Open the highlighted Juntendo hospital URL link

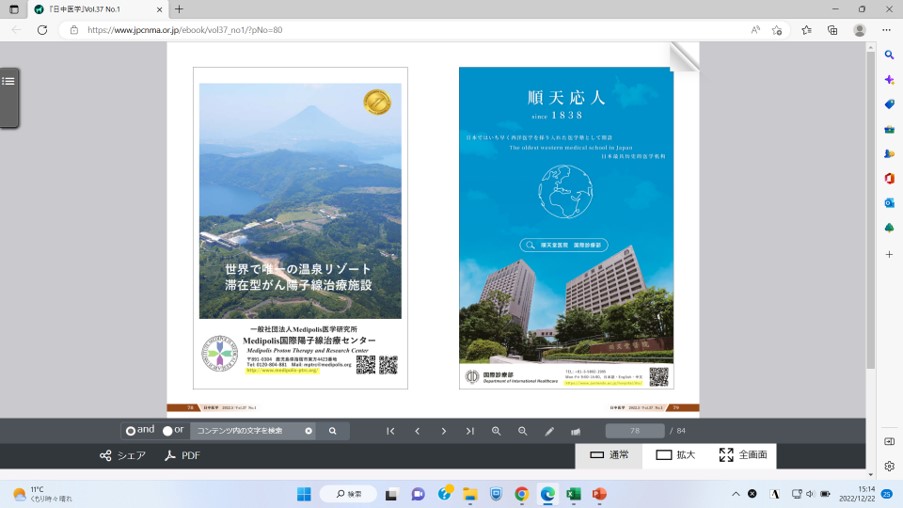[x=604, y=382]
